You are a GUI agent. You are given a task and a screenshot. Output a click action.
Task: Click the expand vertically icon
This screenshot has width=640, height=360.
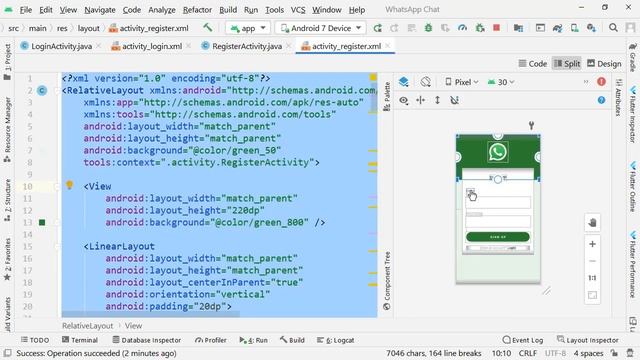click(437, 100)
